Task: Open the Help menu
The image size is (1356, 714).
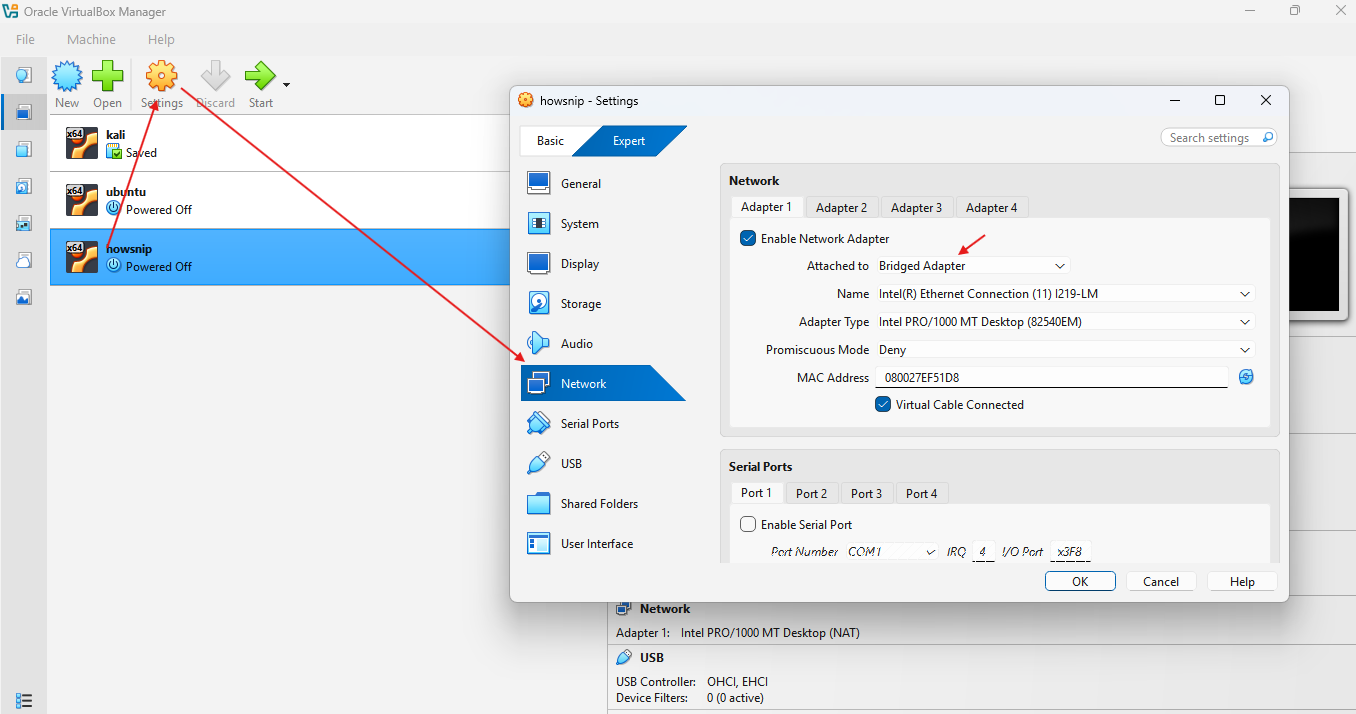Action: pos(161,40)
